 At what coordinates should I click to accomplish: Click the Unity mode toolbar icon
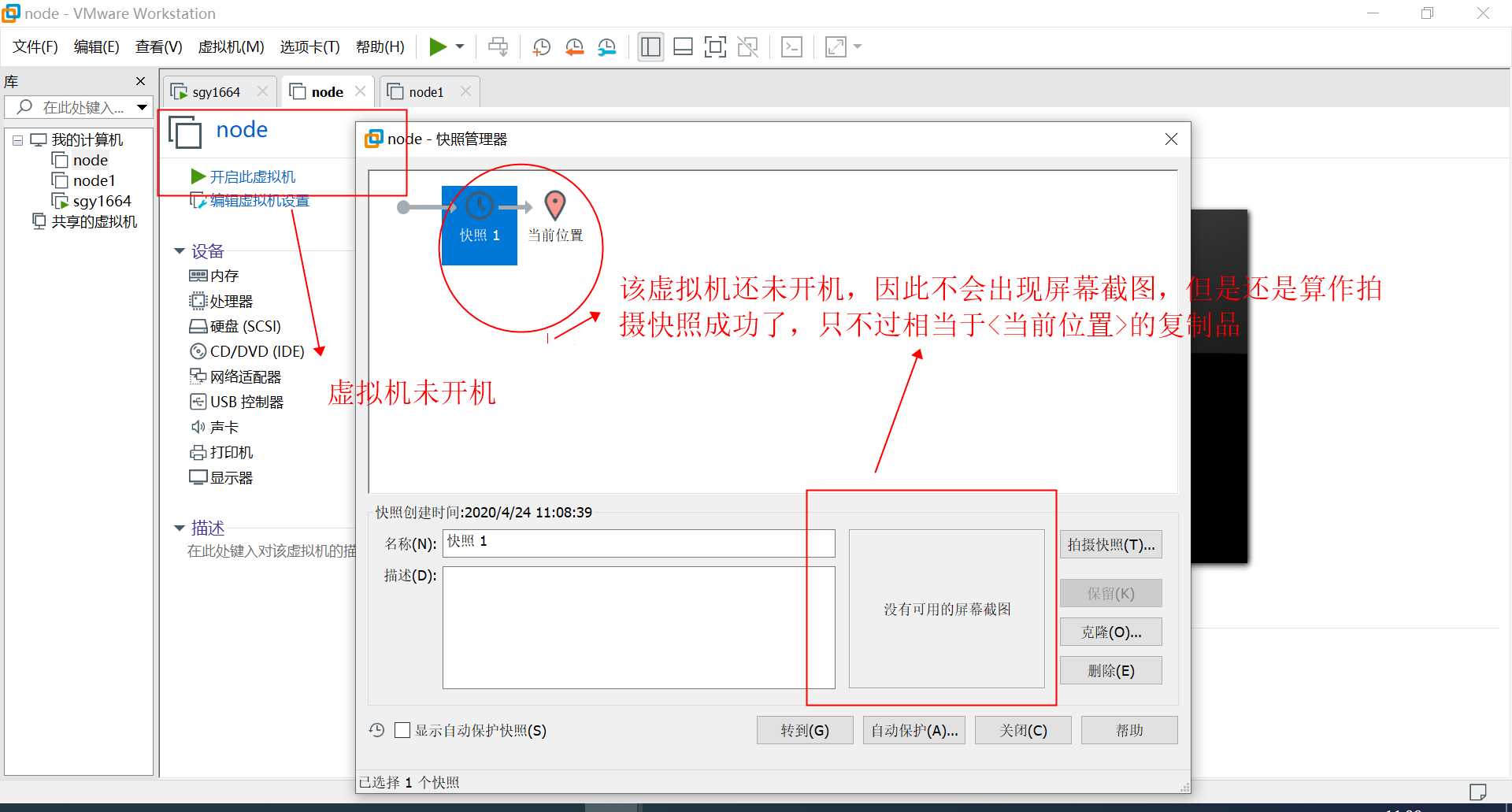tap(748, 47)
